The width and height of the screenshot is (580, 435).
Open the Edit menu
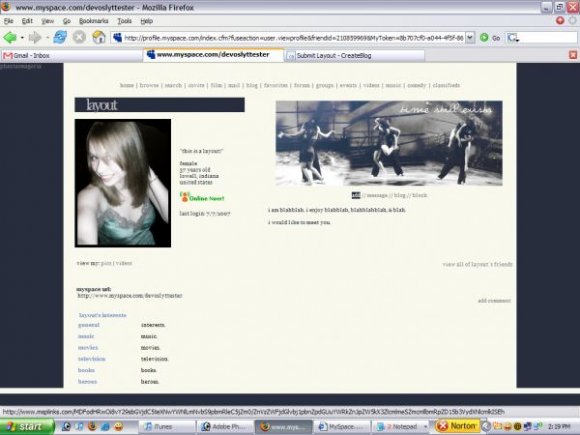click(27, 21)
